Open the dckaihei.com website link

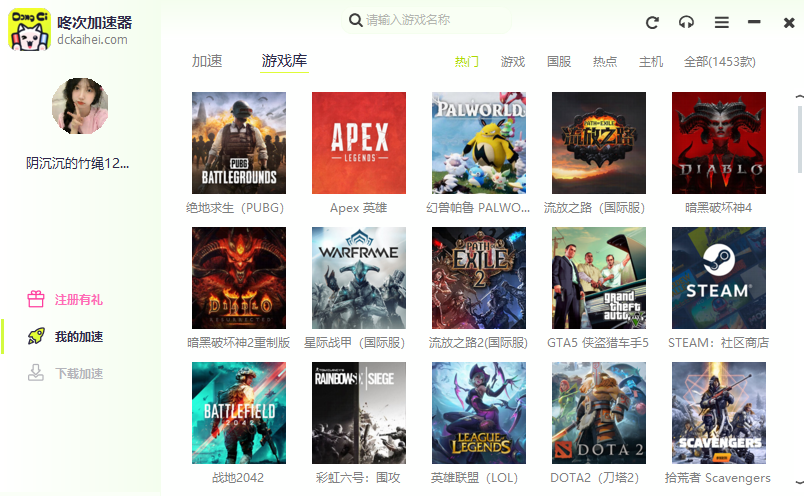[92, 40]
